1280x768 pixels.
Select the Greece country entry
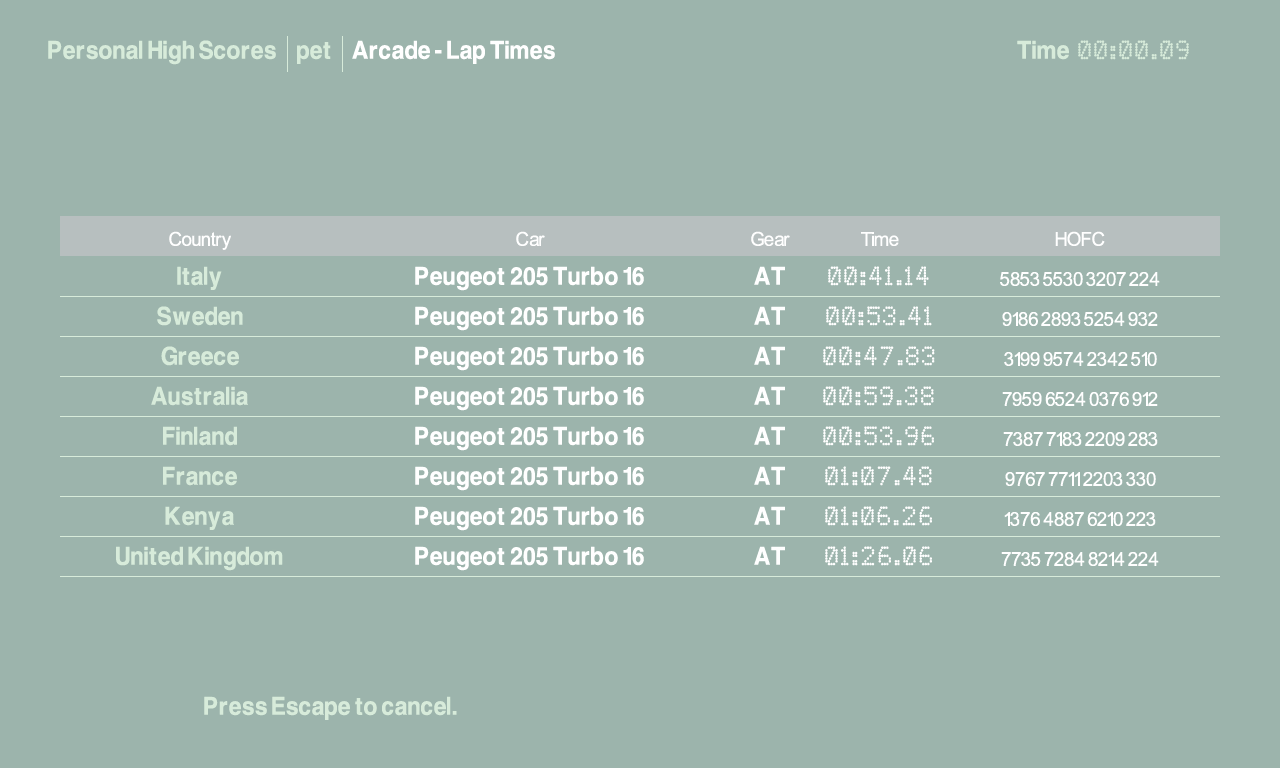199,357
